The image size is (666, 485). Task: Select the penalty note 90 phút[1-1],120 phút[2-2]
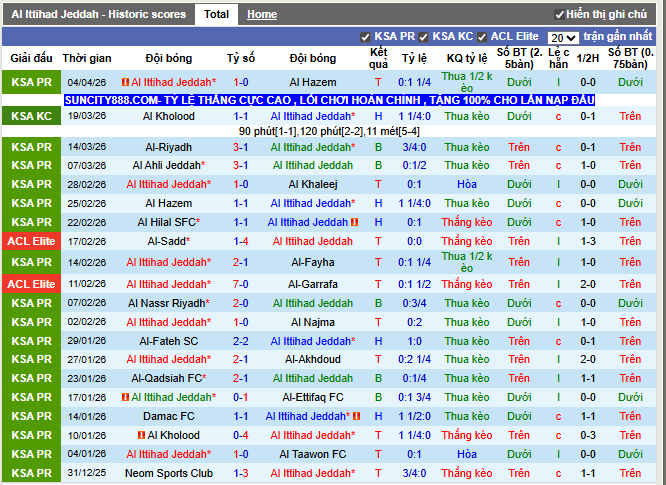click(x=329, y=131)
